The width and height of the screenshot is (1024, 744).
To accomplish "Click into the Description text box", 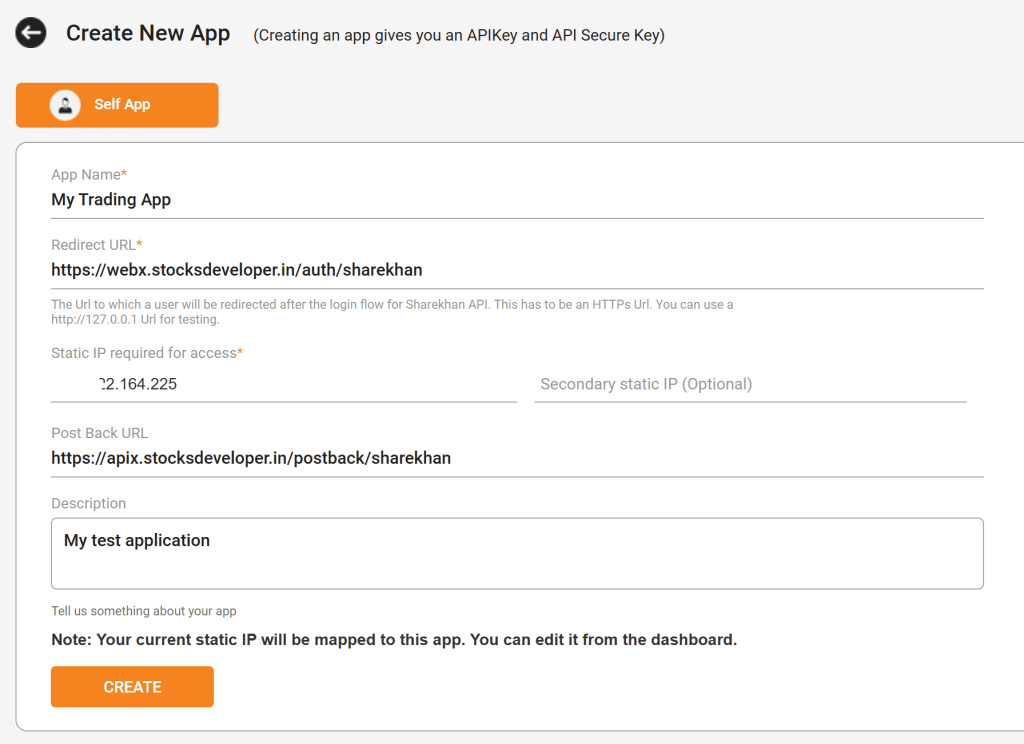I will [x=517, y=554].
